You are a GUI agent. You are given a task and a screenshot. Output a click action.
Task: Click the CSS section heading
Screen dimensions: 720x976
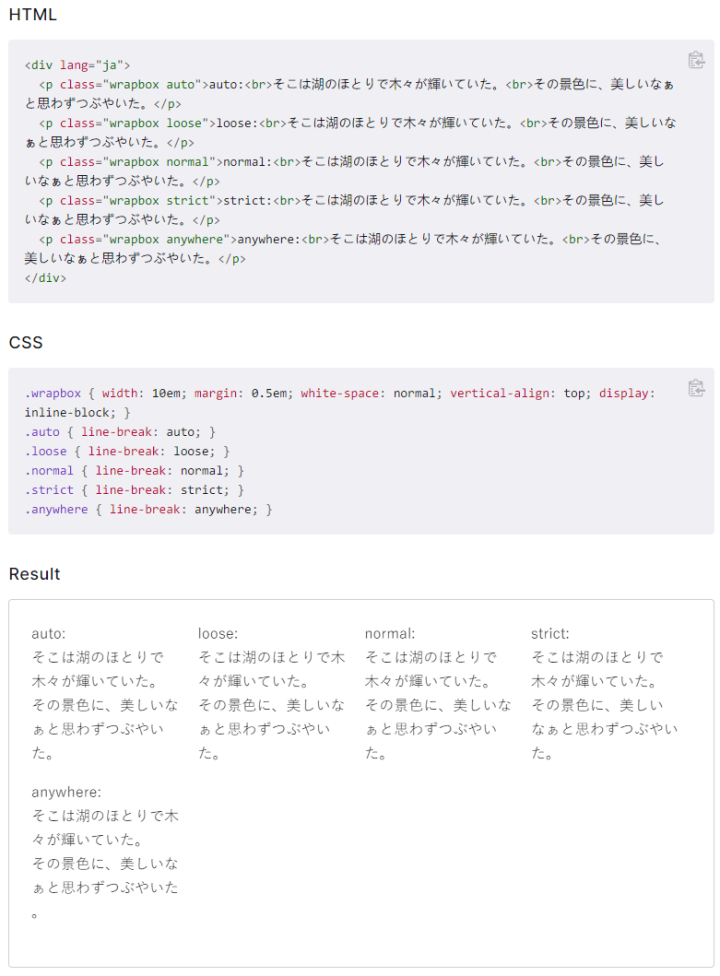[x=26, y=342]
